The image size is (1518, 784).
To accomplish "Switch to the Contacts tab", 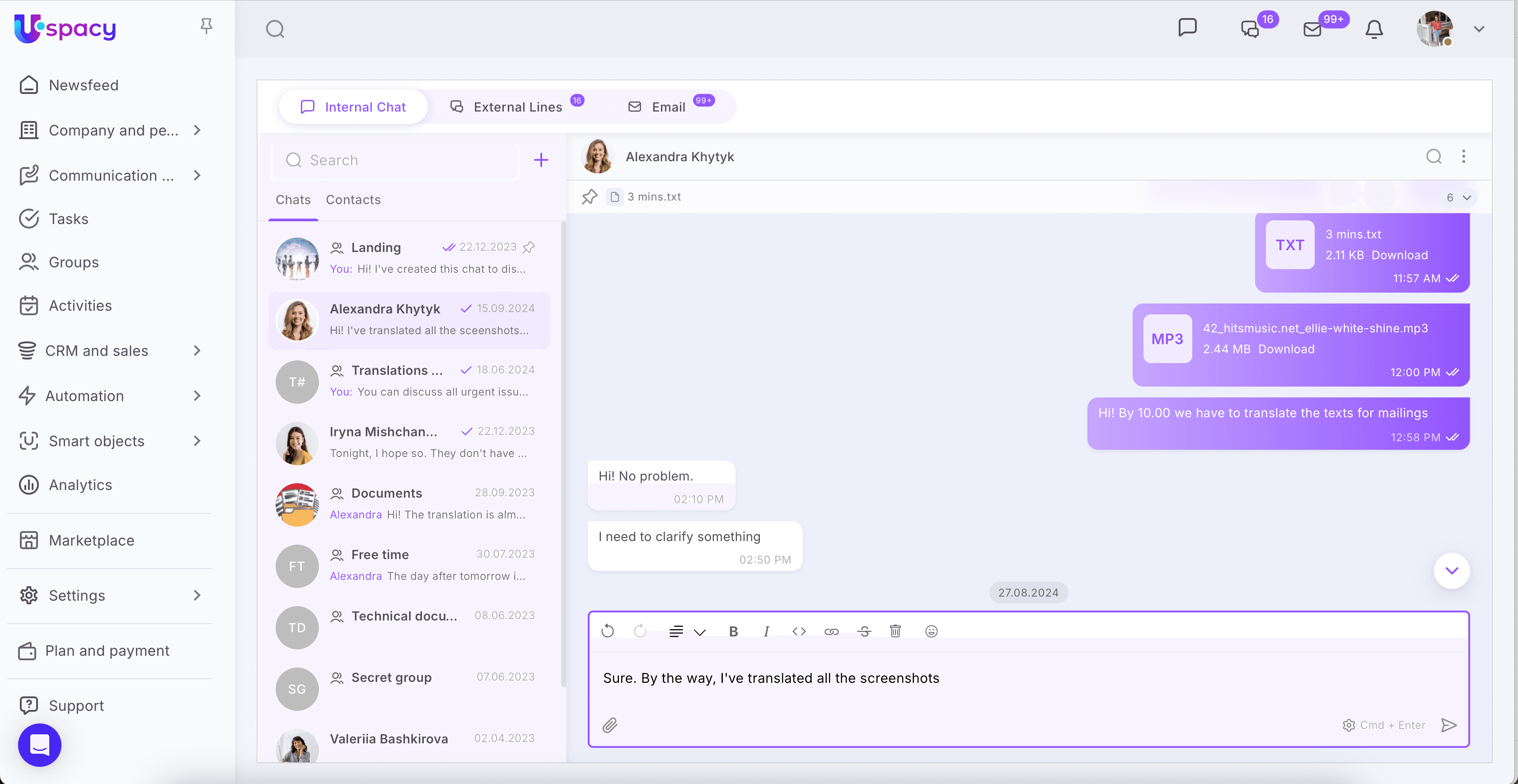I will [x=353, y=200].
